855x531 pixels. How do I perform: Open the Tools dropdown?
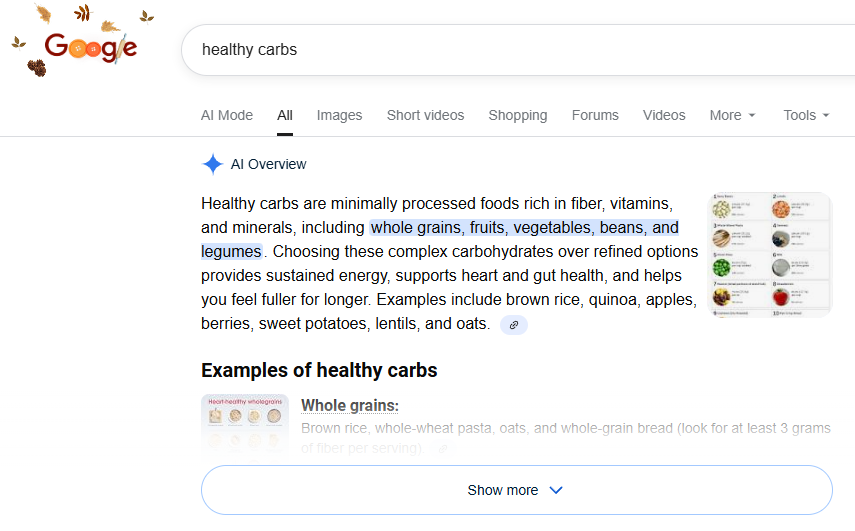click(x=806, y=115)
